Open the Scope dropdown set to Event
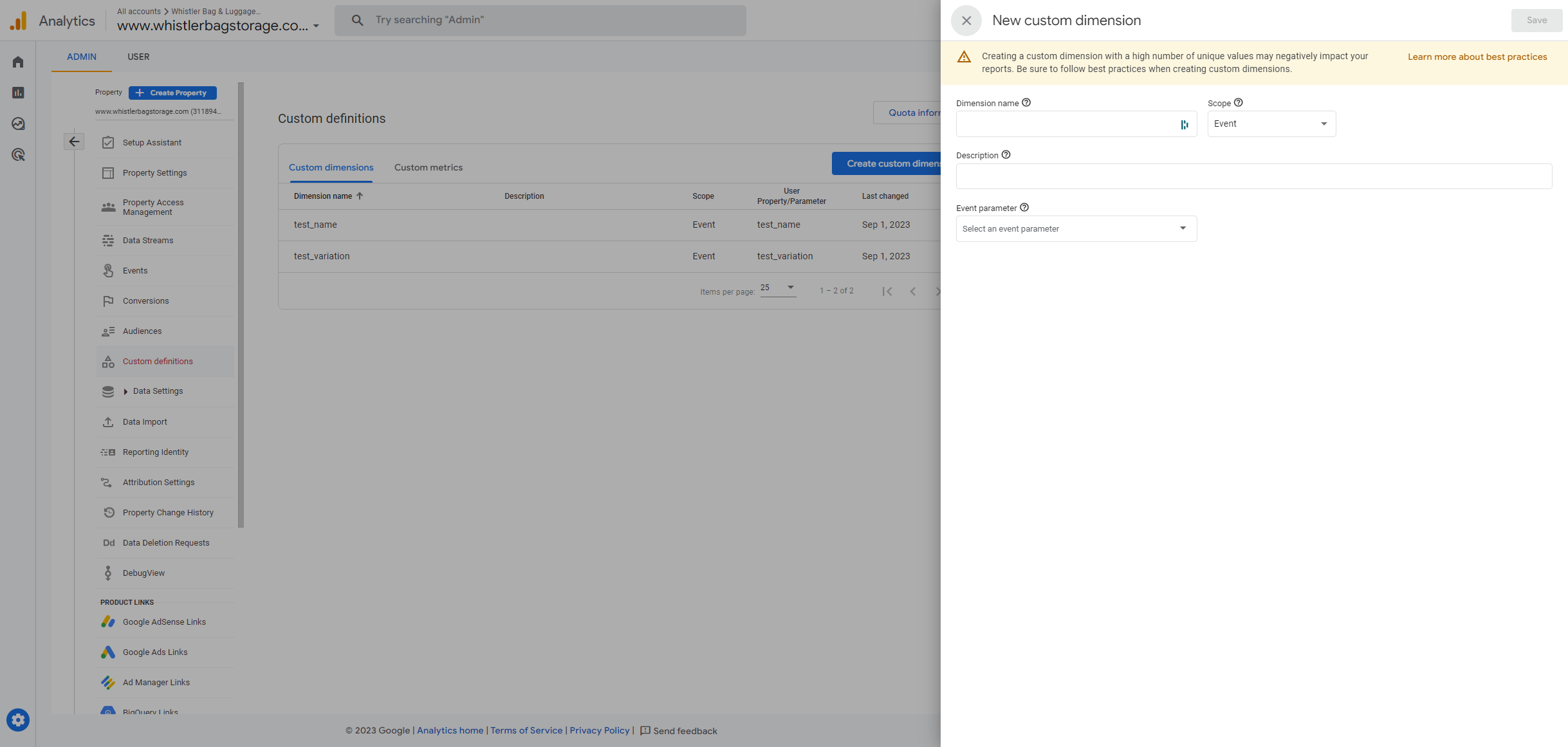Image resolution: width=1568 pixels, height=747 pixels. pos(1271,124)
